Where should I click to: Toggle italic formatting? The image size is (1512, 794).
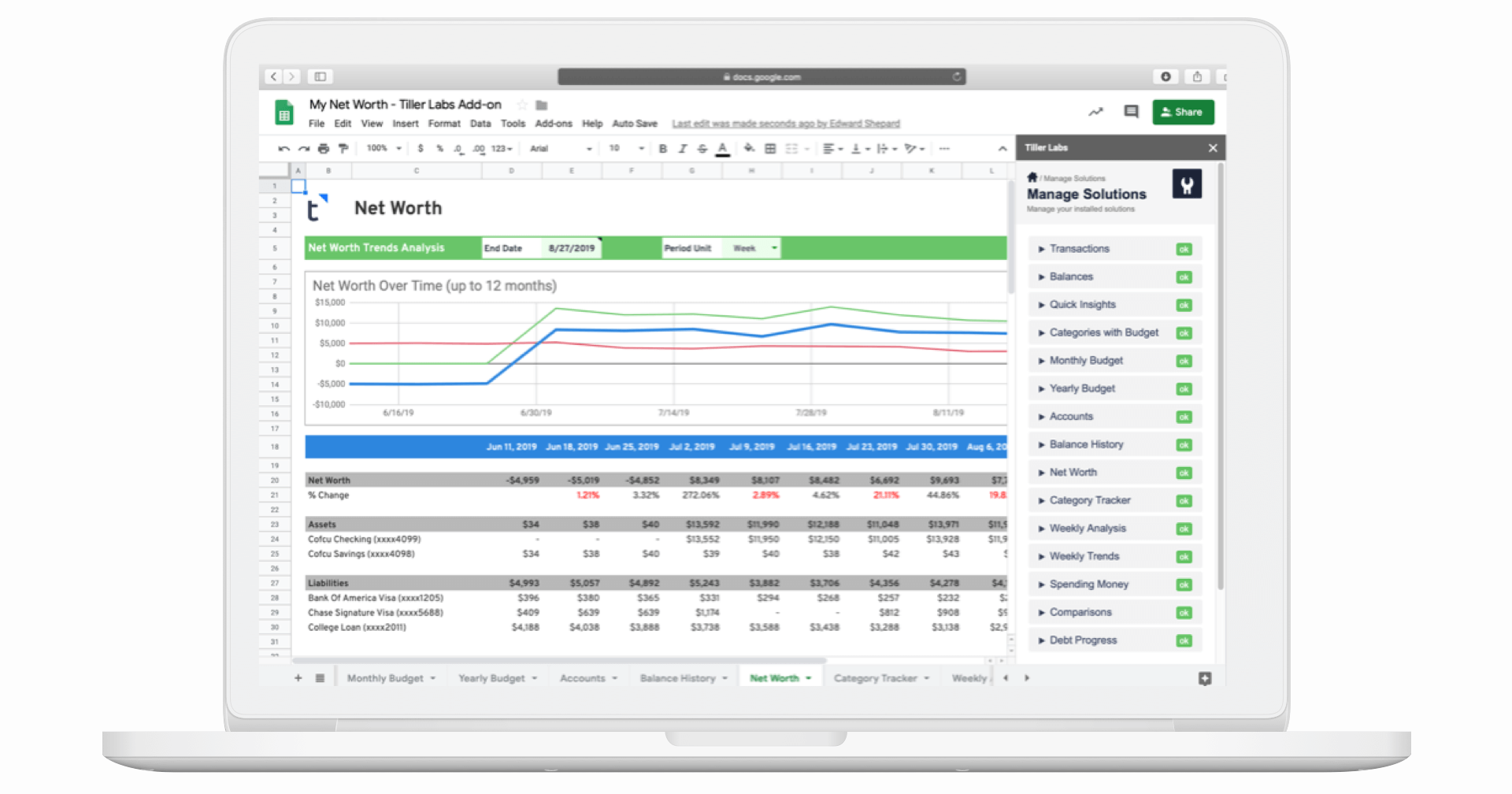coord(683,148)
